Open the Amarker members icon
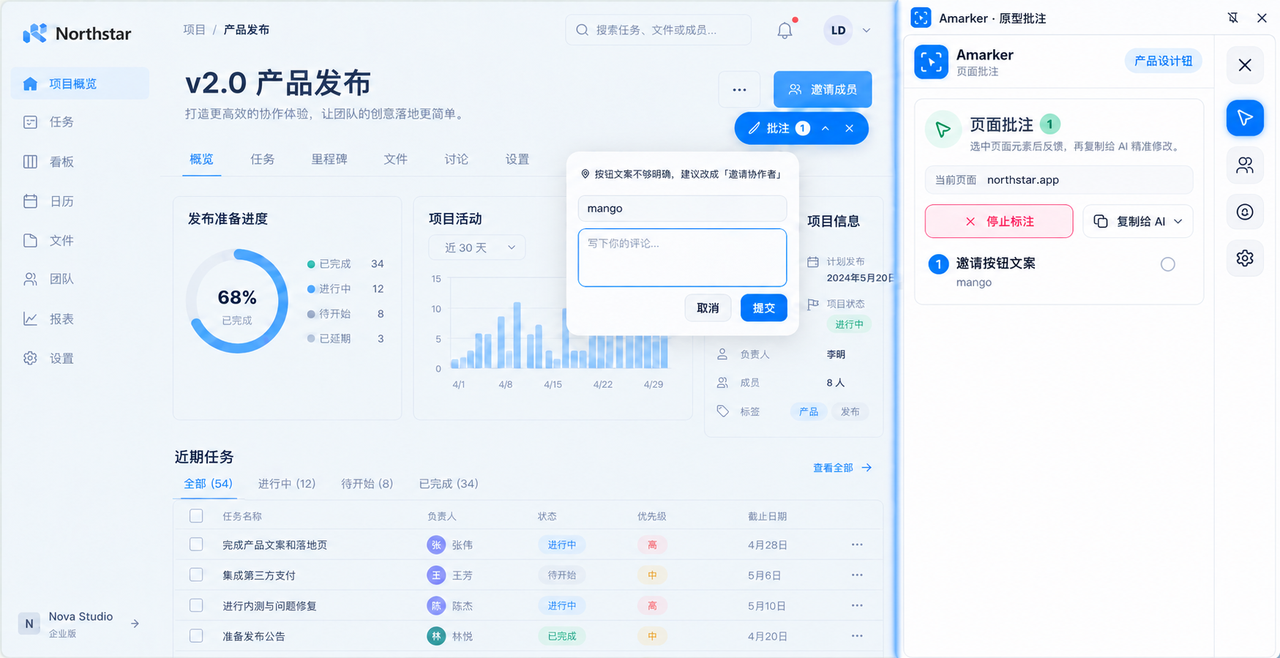The width and height of the screenshot is (1280, 658). click(1244, 165)
